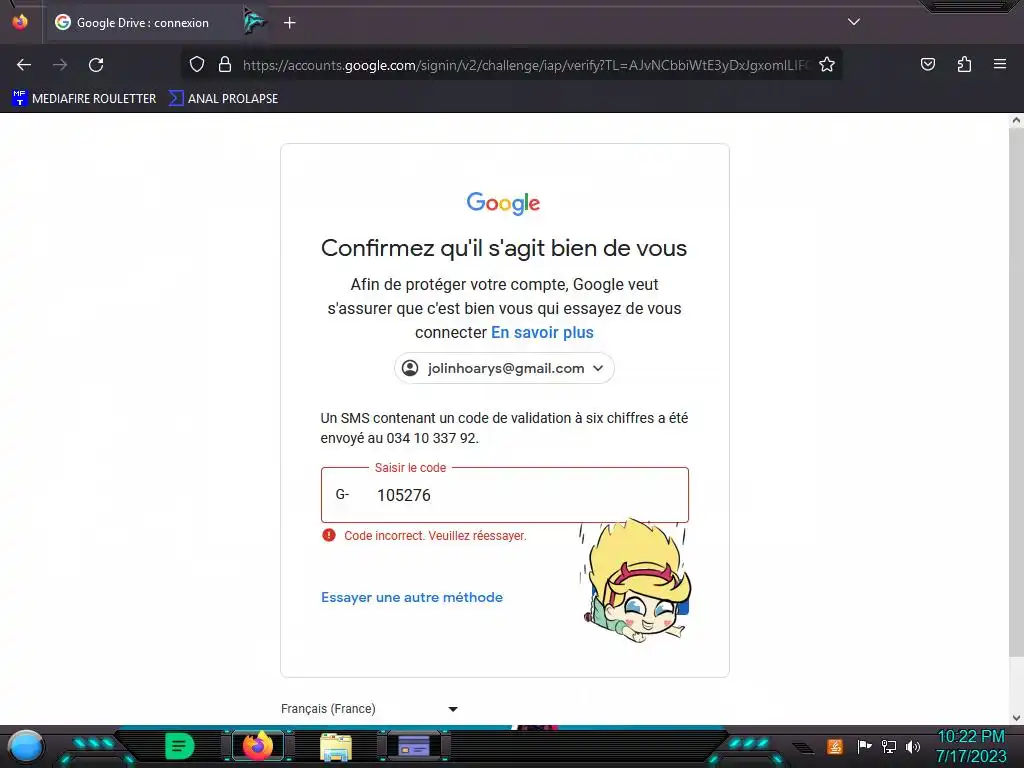Bookmark this page with the star icon
This screenshot has height=768, width=1024.
(x=827, y=64)
